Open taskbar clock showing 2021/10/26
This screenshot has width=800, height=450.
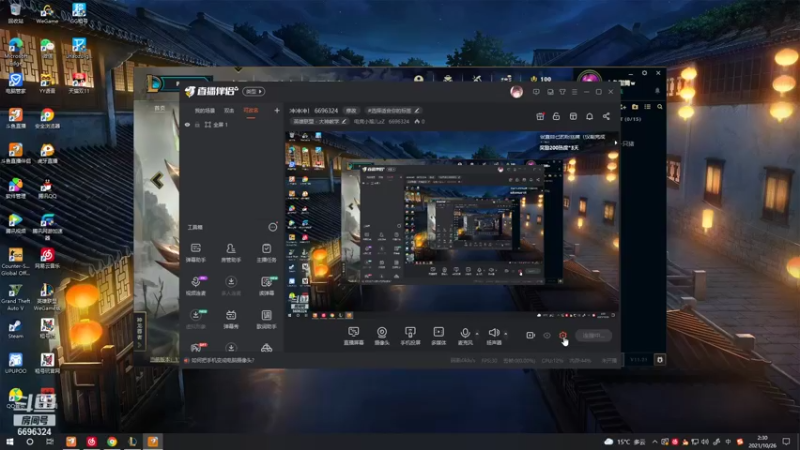762,442
